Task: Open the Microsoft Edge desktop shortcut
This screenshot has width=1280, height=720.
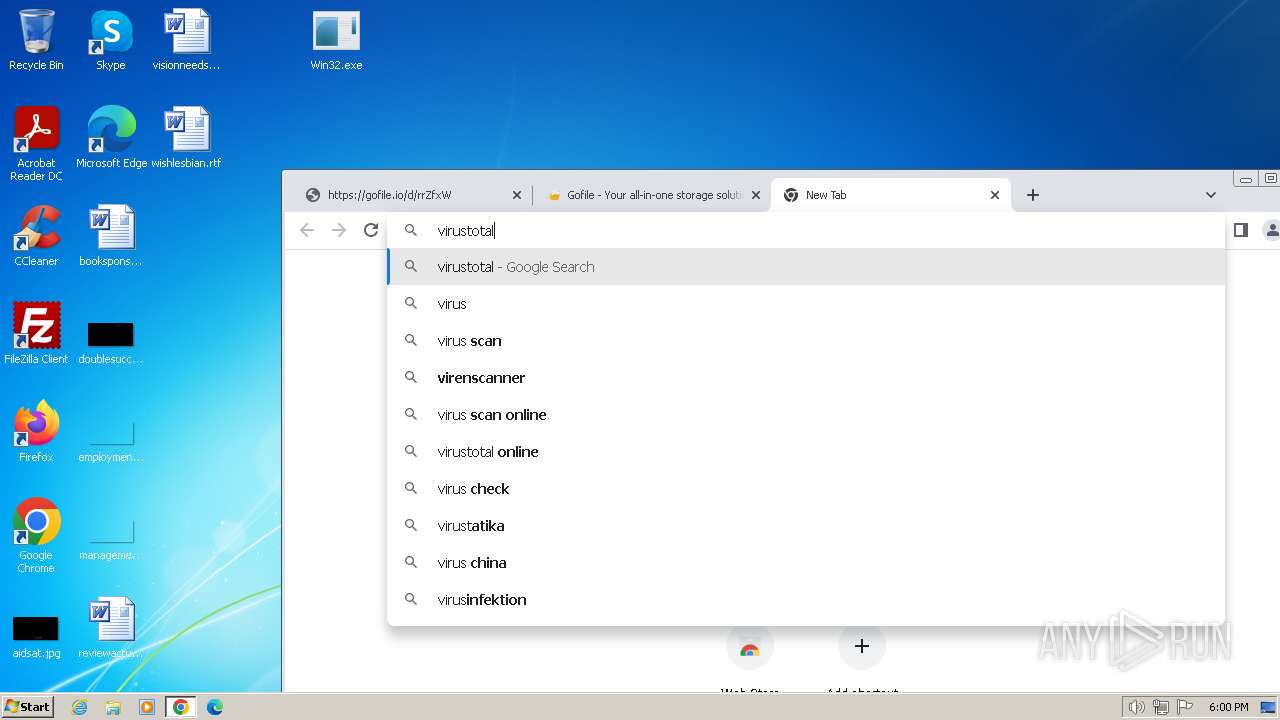Action: point(111,138)
